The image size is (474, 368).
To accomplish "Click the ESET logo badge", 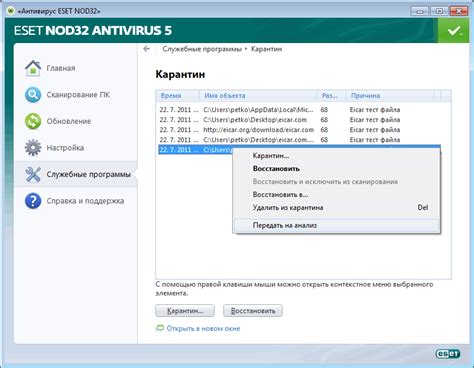I will point(448,354).
